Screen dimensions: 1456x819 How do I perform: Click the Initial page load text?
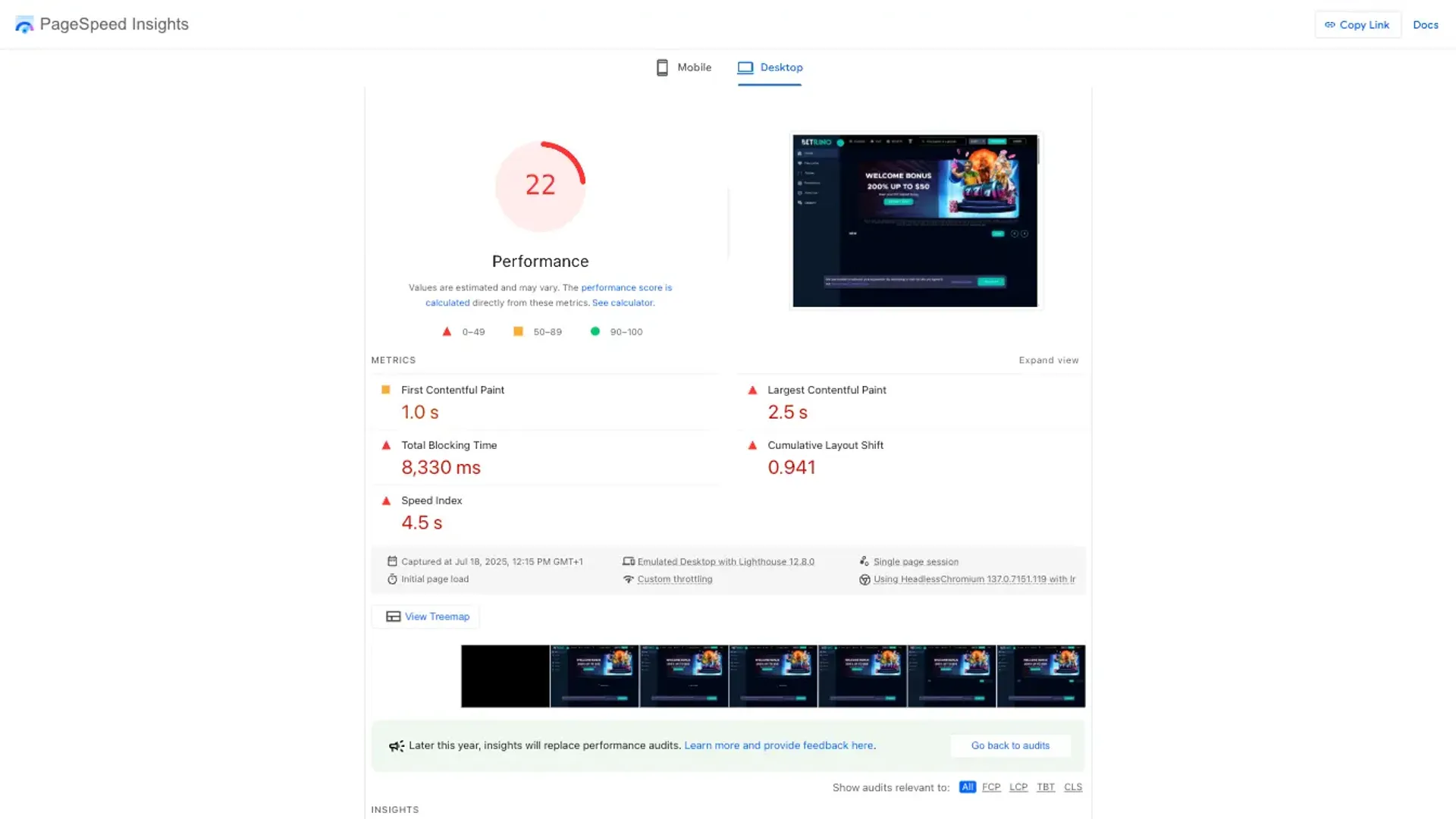(x=435, y=579)
